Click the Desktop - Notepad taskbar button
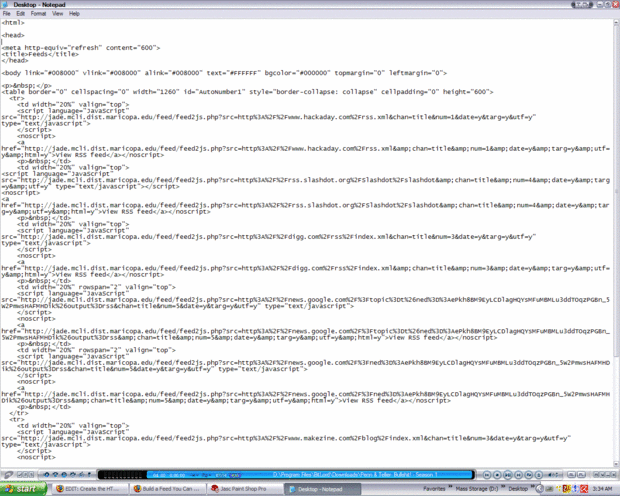620x496 pixels. click(322, 489)
